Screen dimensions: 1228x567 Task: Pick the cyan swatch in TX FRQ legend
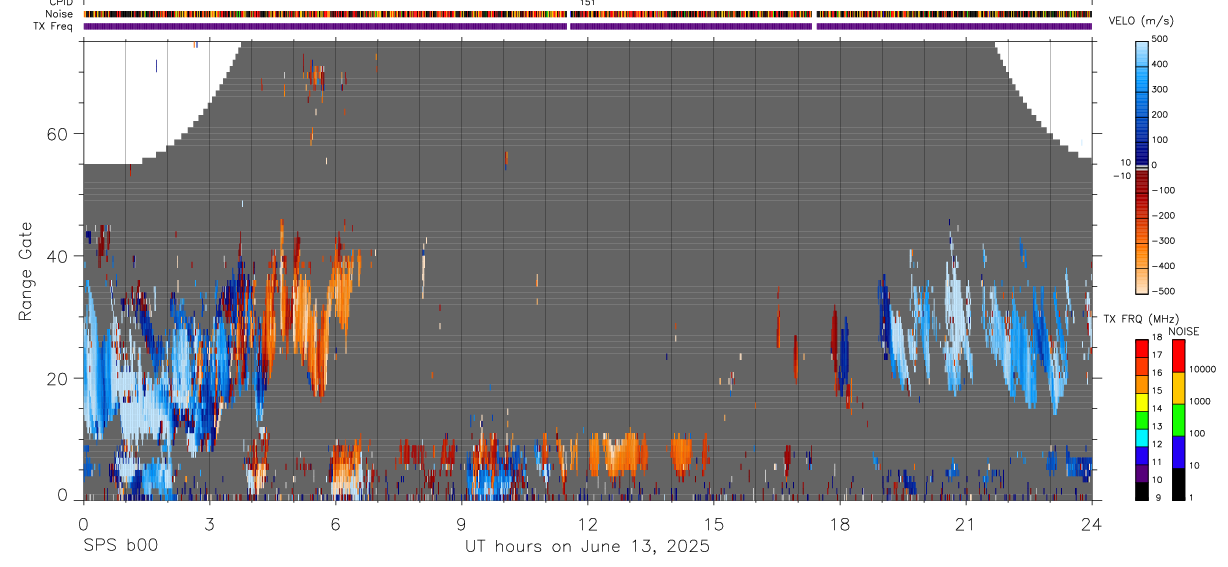[1141, 436]
